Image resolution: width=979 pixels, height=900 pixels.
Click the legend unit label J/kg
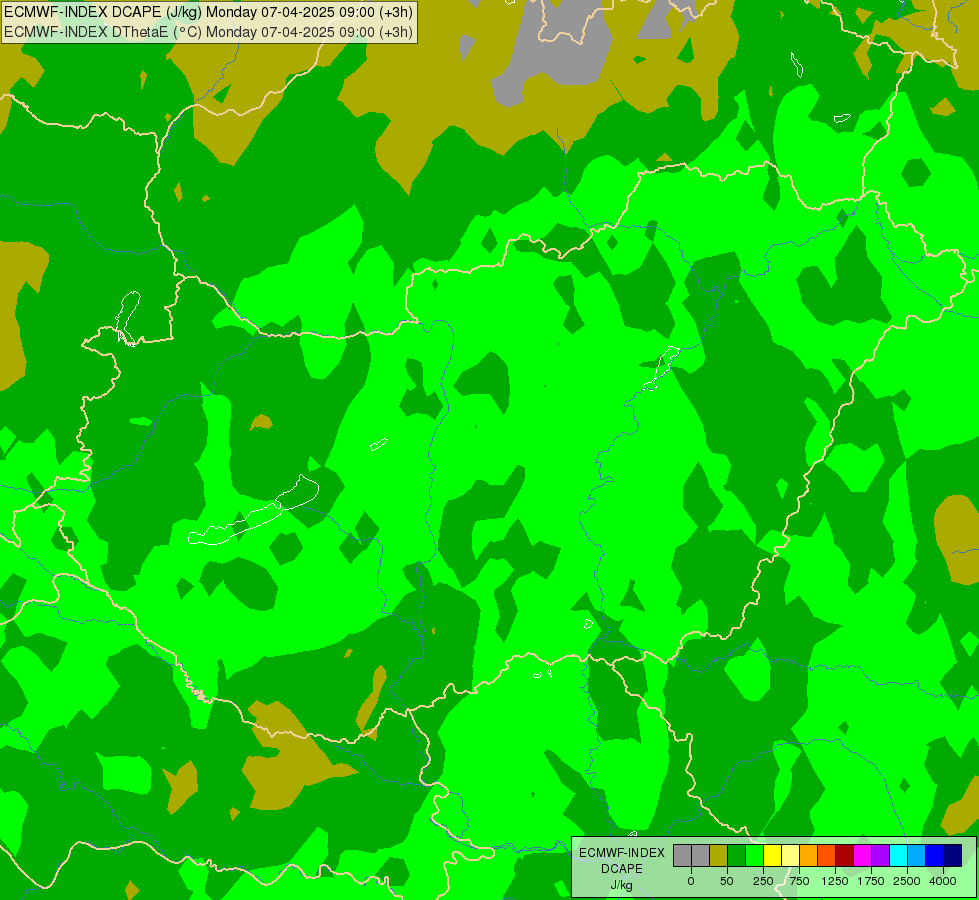click(x=622, y=886)
